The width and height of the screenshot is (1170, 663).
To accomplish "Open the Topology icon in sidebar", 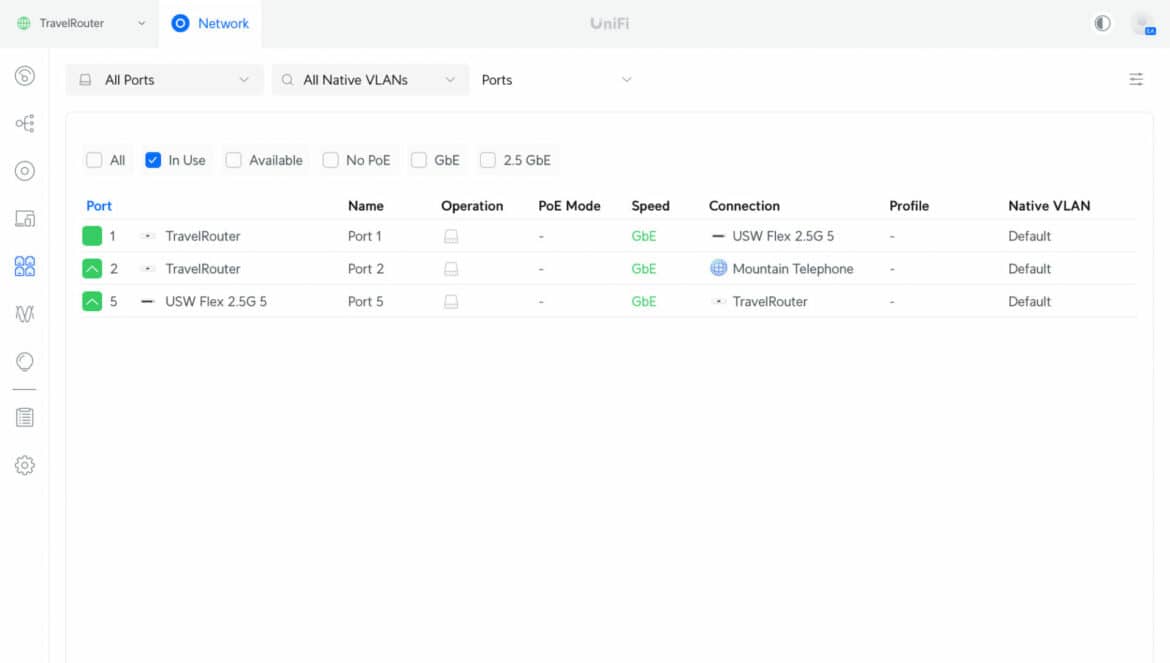I will 25,123.
